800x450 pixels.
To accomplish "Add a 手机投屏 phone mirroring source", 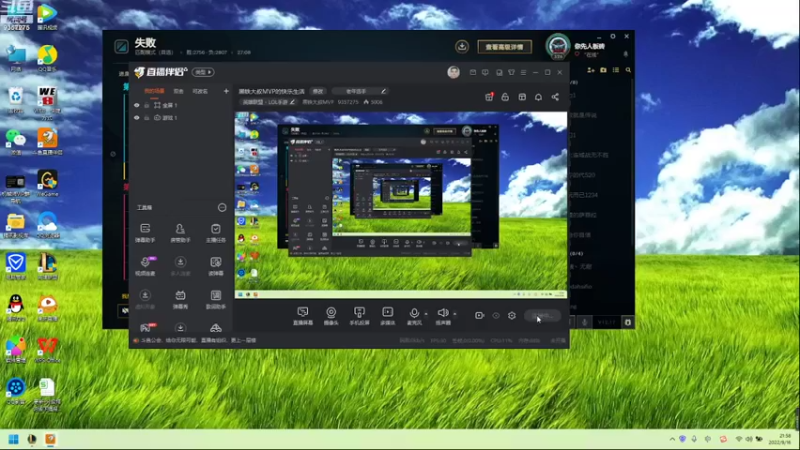I will (x=359, y=316).
